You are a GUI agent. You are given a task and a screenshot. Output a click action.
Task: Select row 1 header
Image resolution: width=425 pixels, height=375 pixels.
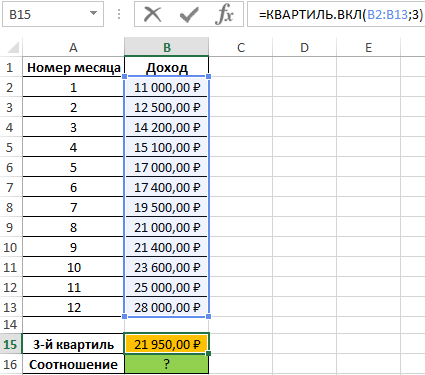[x=10, y=67]
